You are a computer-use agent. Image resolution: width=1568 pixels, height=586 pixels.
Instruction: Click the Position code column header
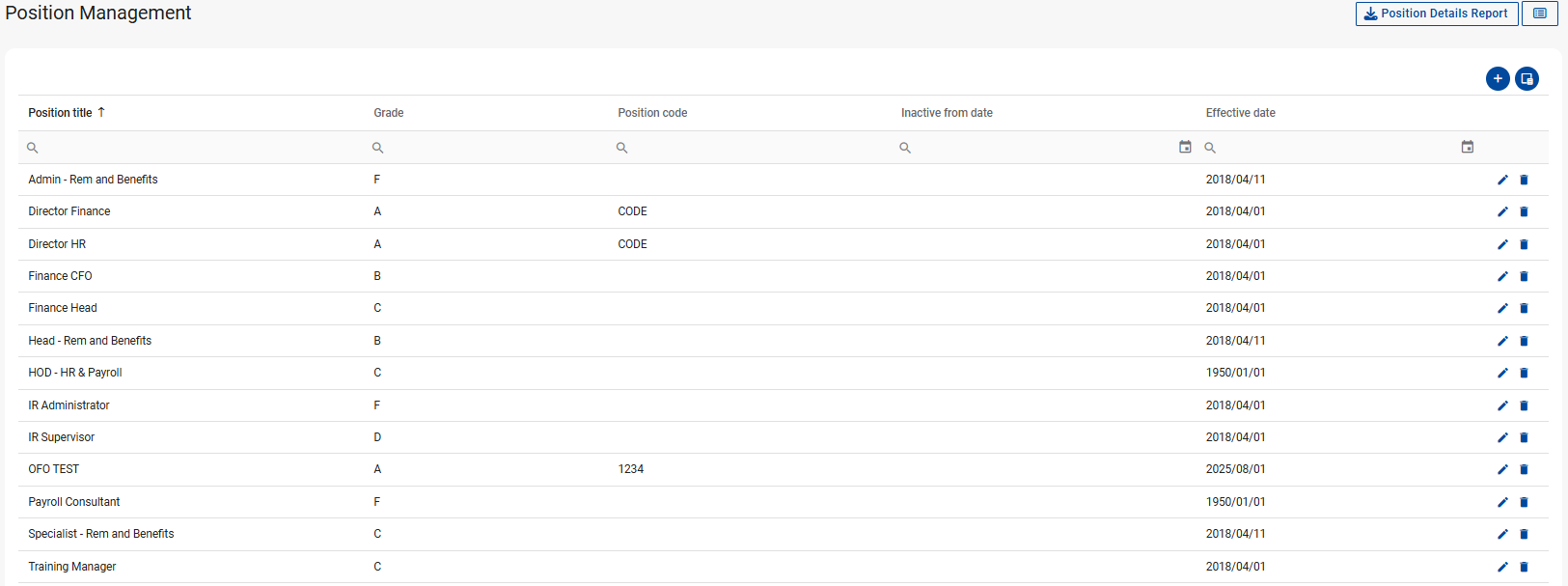[x=652, y=113]
